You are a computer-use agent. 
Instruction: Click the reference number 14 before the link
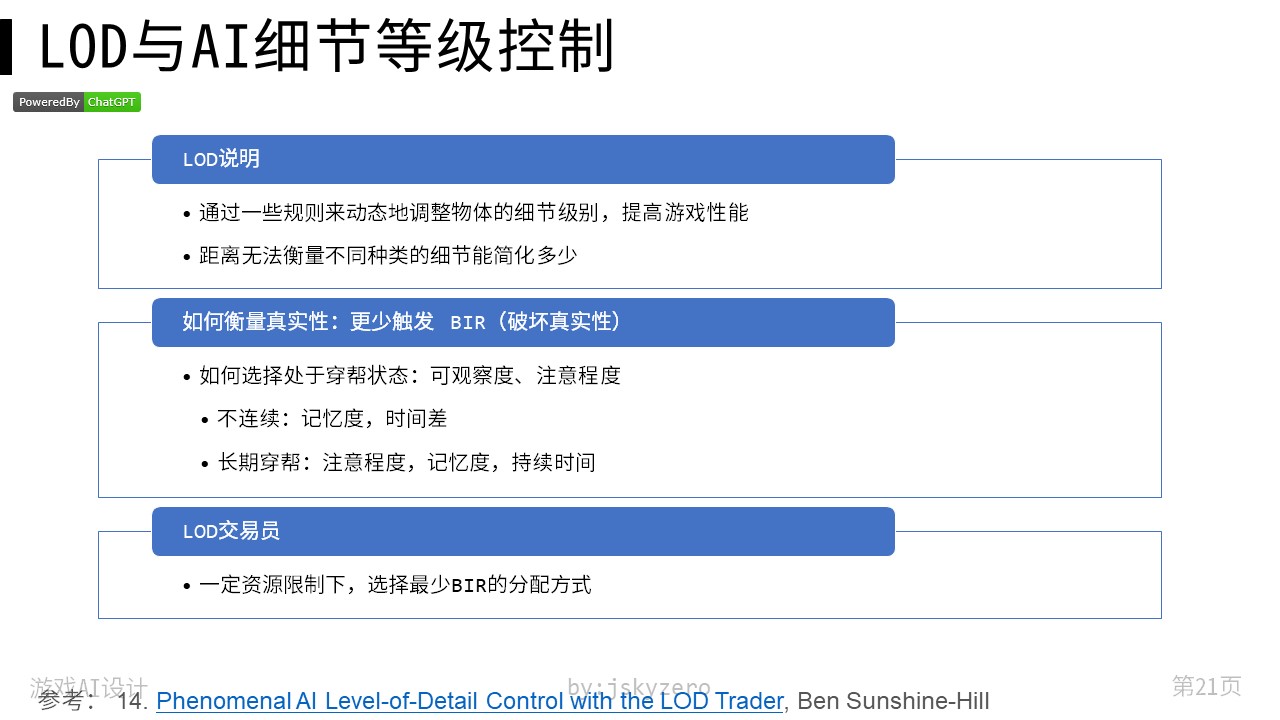tap(131, 701)
